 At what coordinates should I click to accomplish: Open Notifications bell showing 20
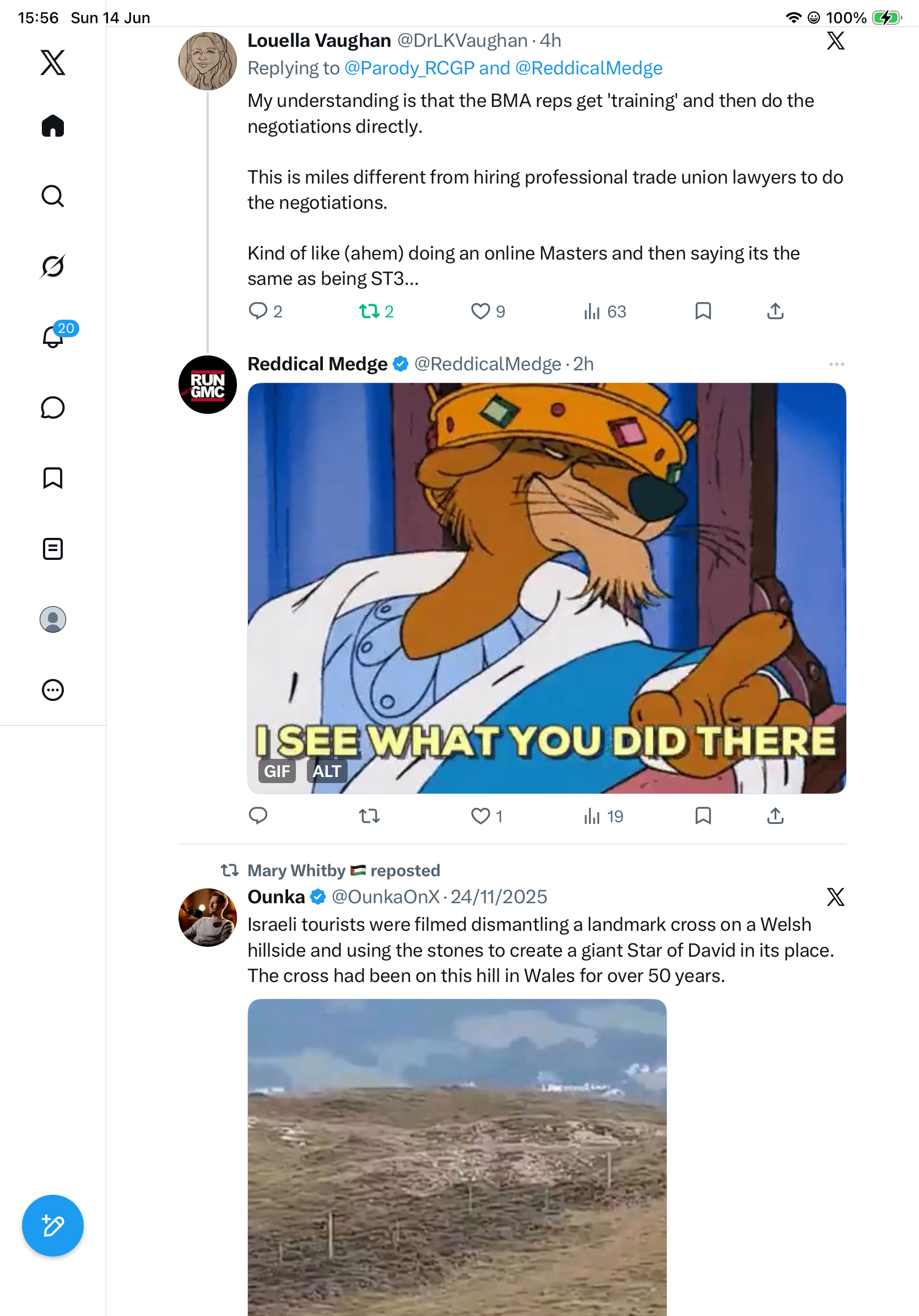pos(53,337)
